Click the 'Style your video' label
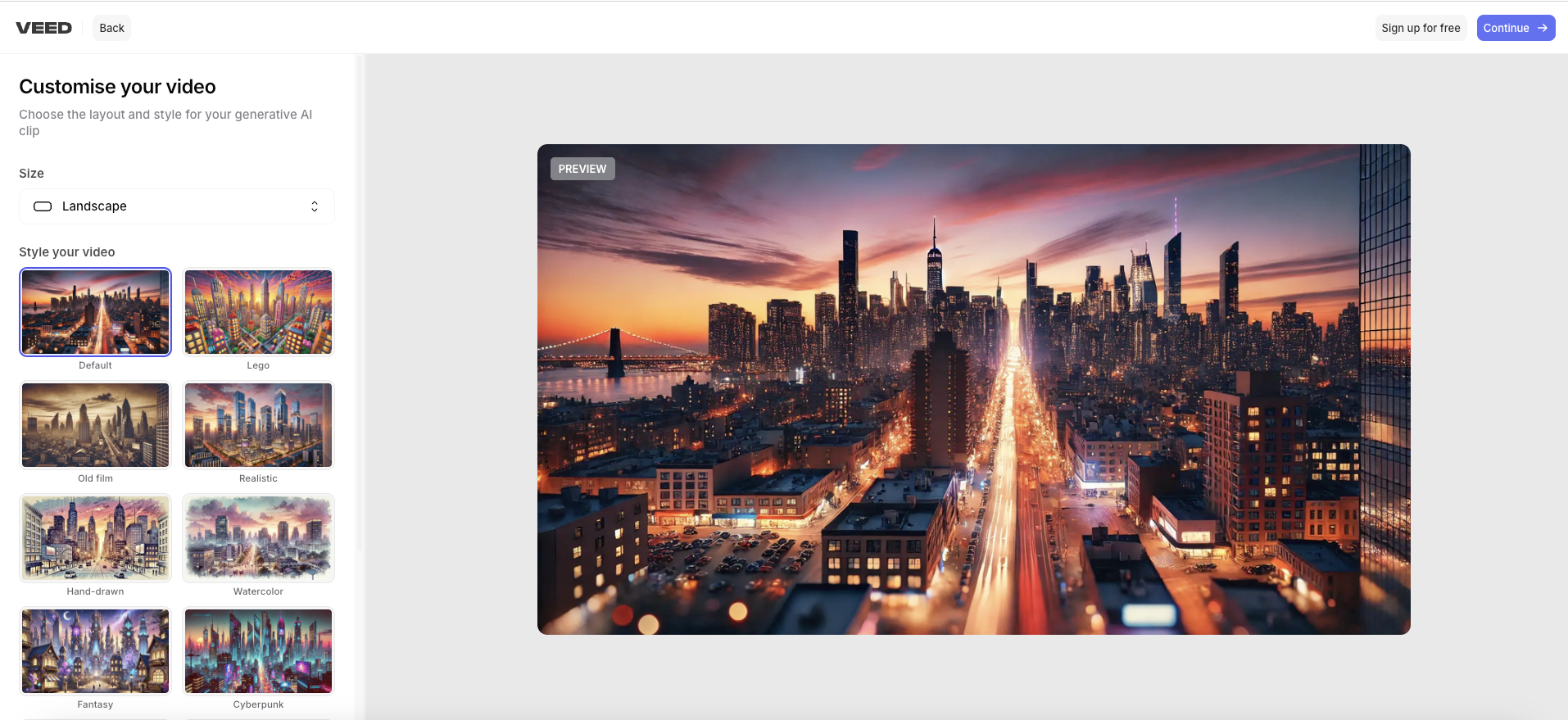 point(67,252)
